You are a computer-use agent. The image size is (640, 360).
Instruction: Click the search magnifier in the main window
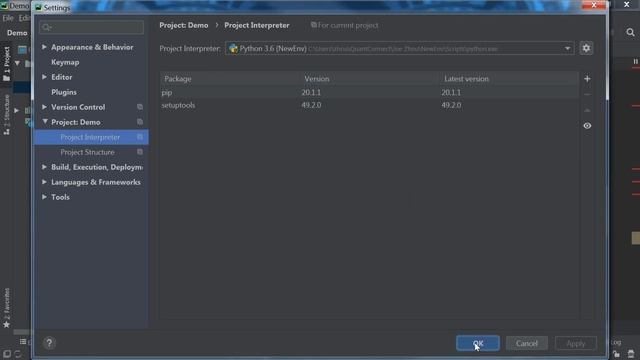630,33
